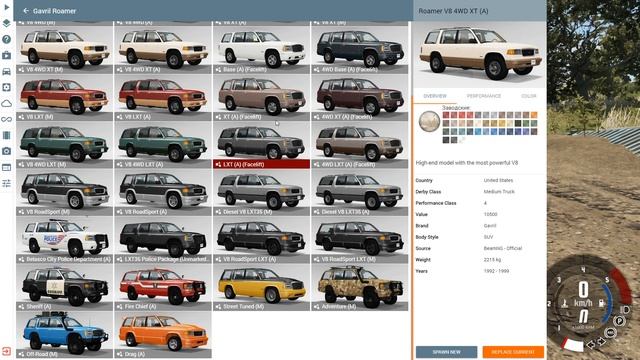The image size is (640, 360).
Task: Select the Sheriff (A) Roamer thumbnail
Action: click(64, 287)
